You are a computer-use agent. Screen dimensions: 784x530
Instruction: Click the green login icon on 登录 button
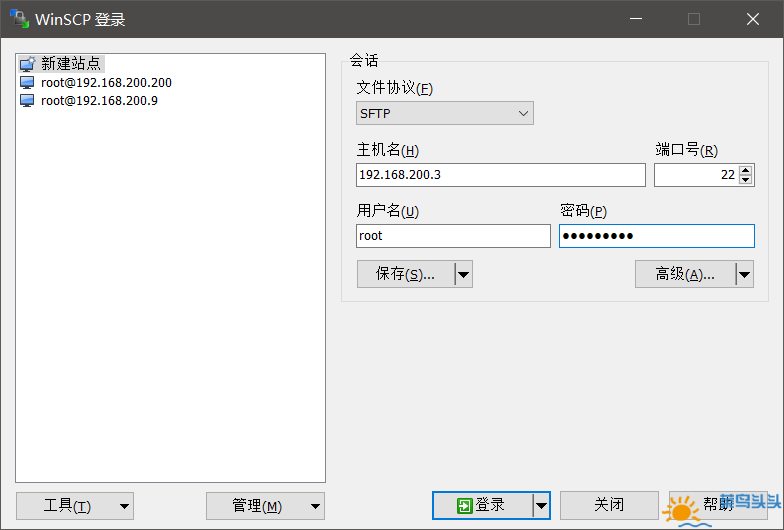pos(464,506)
